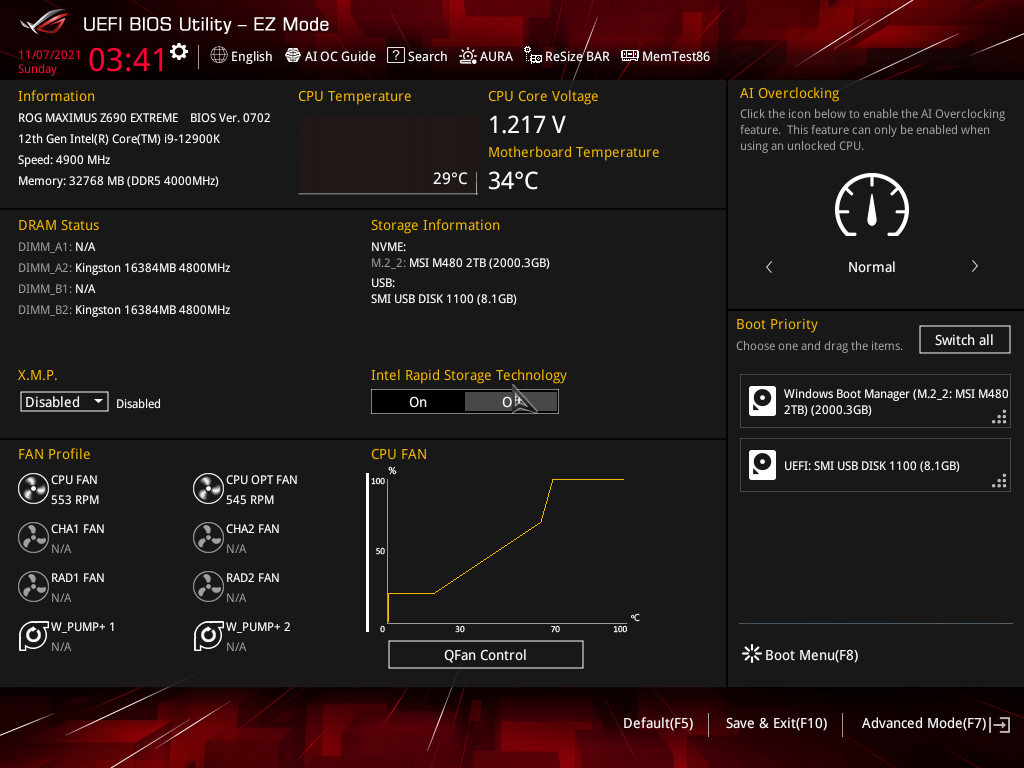Select UEFI SMI USB DISK boot entry
This screenshot has height=768, width=1024.
[x=875, y=465]
